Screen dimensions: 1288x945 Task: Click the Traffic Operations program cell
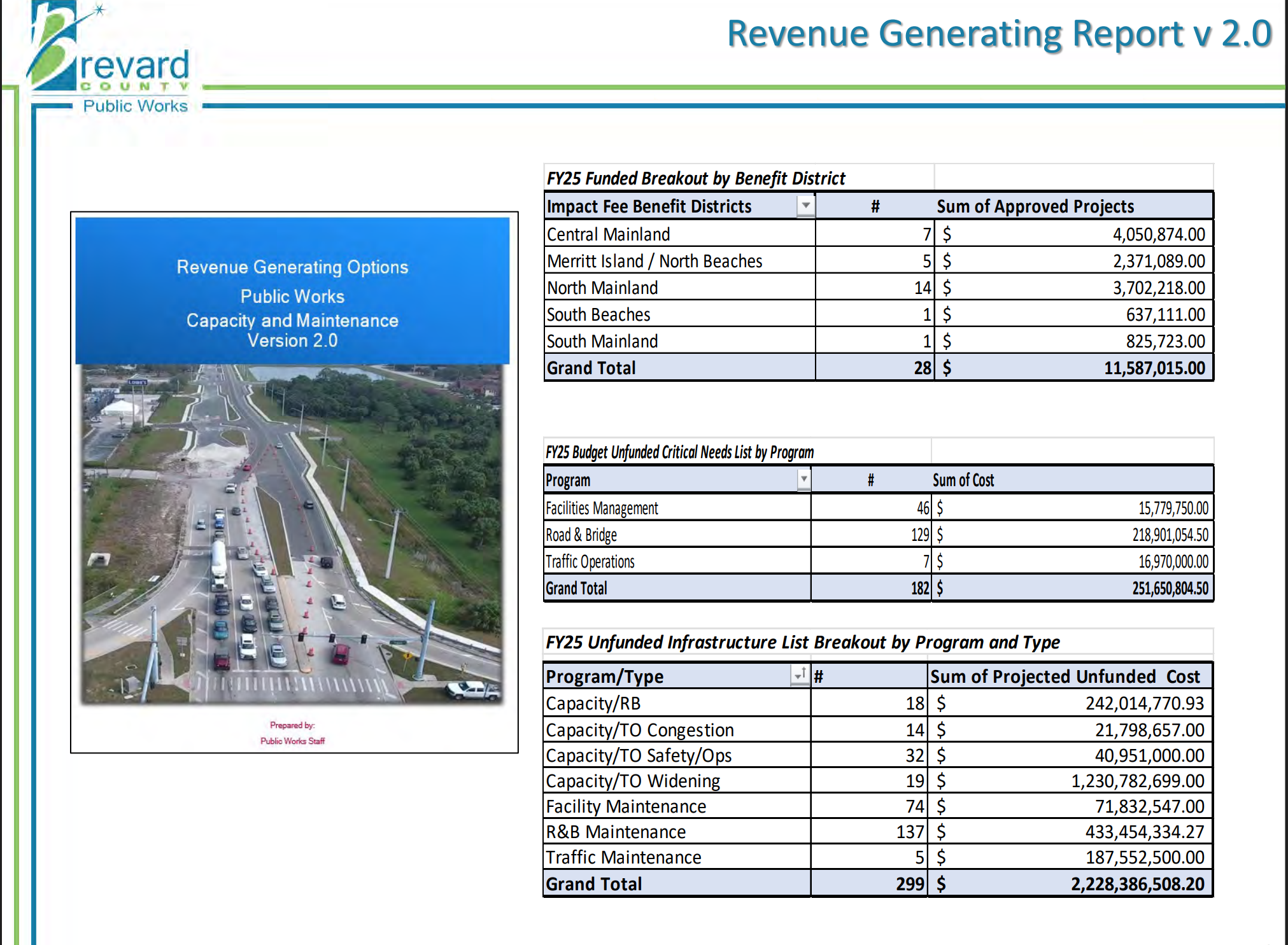click(x=590, y=562)
